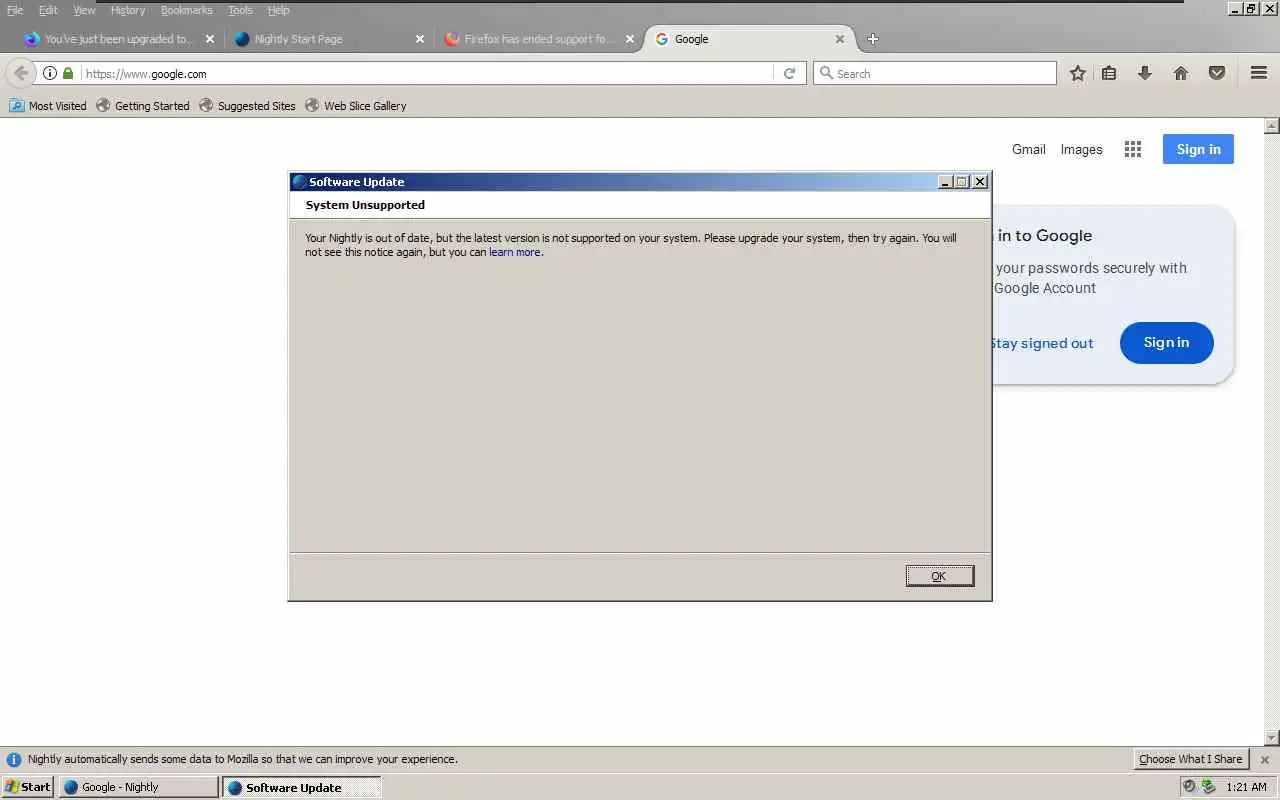The width and height of the screenshot is (1280, 800).
Task: Go to the Home page icon
Action: click(x=1181, y=73)
